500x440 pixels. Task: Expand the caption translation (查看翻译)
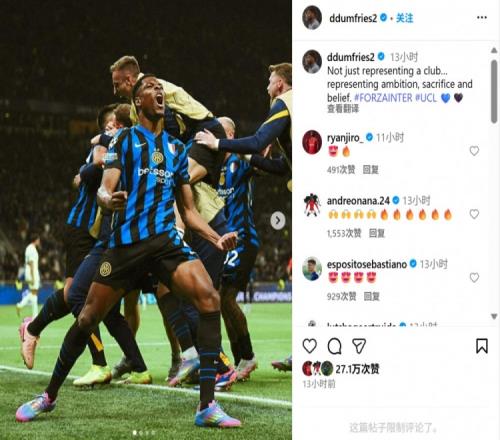[343, 109]
